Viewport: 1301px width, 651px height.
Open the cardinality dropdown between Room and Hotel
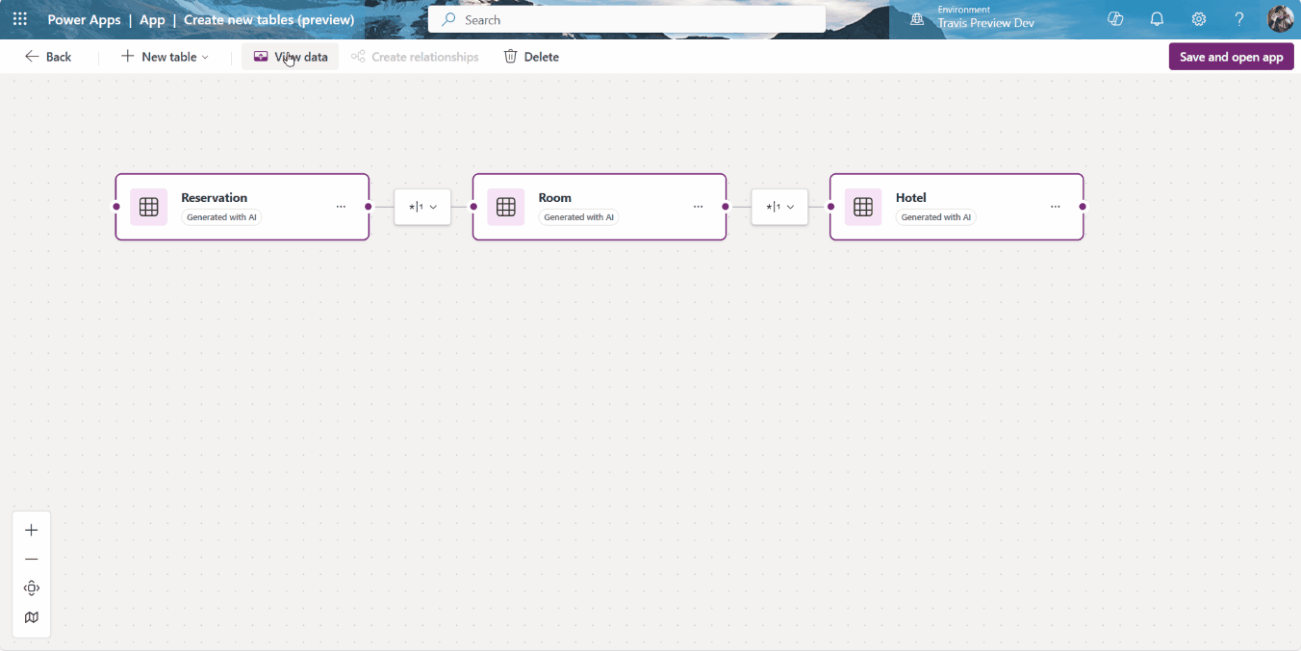779,207
